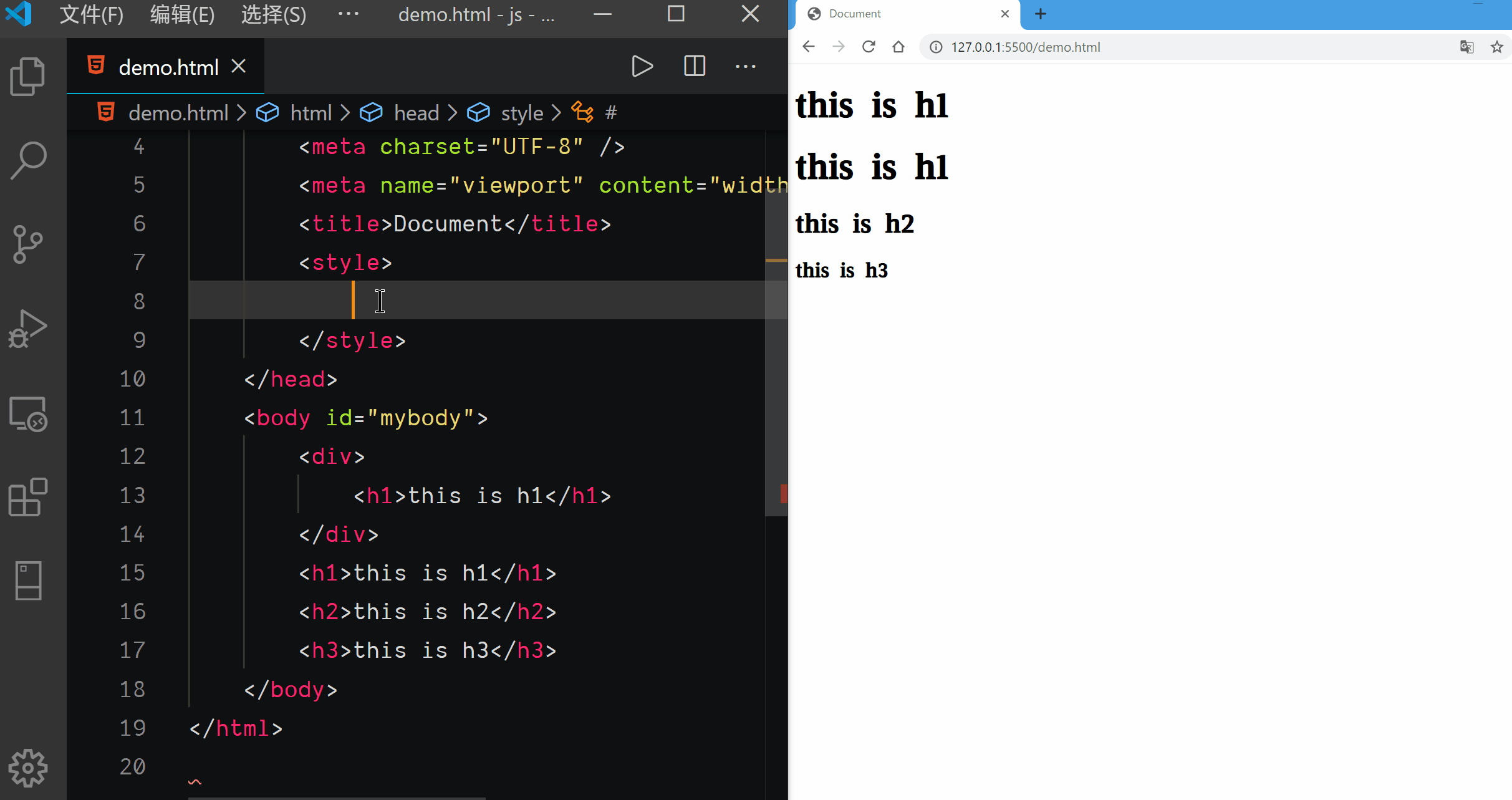Click the translate page icon
Screen dimensions: 1512x800
1466,47
